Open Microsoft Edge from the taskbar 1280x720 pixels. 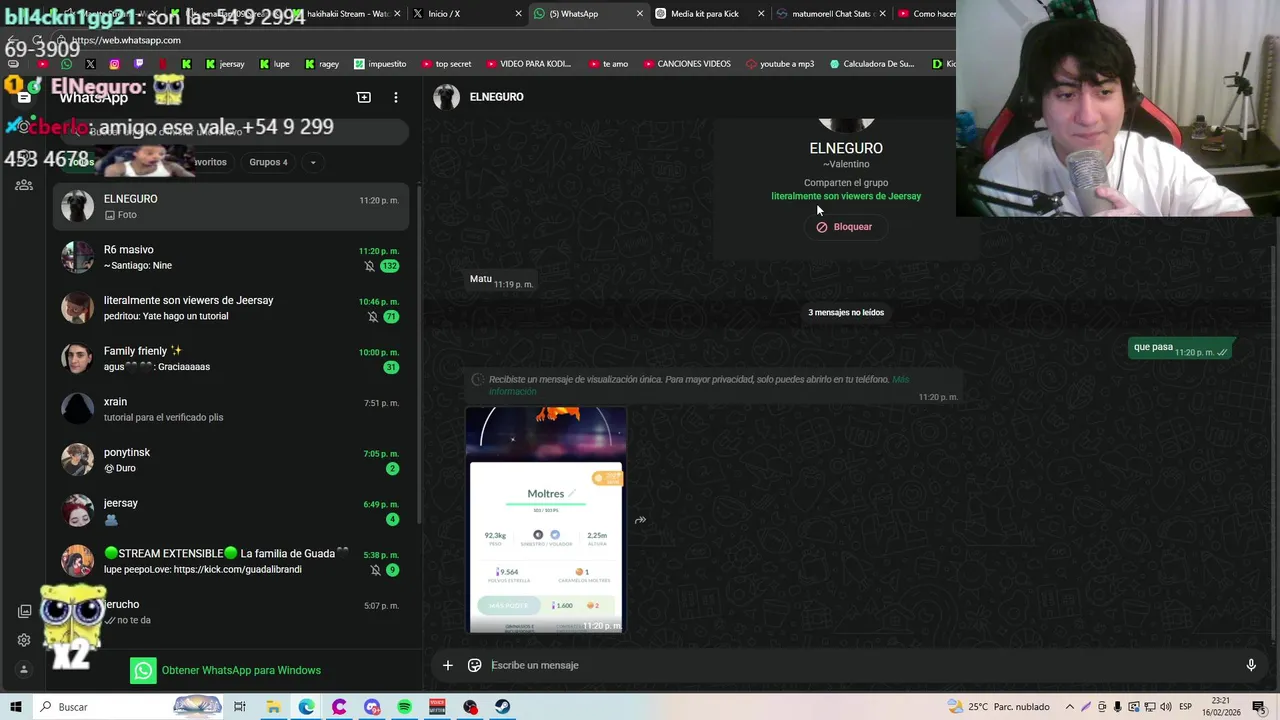[x=306, y=707]
